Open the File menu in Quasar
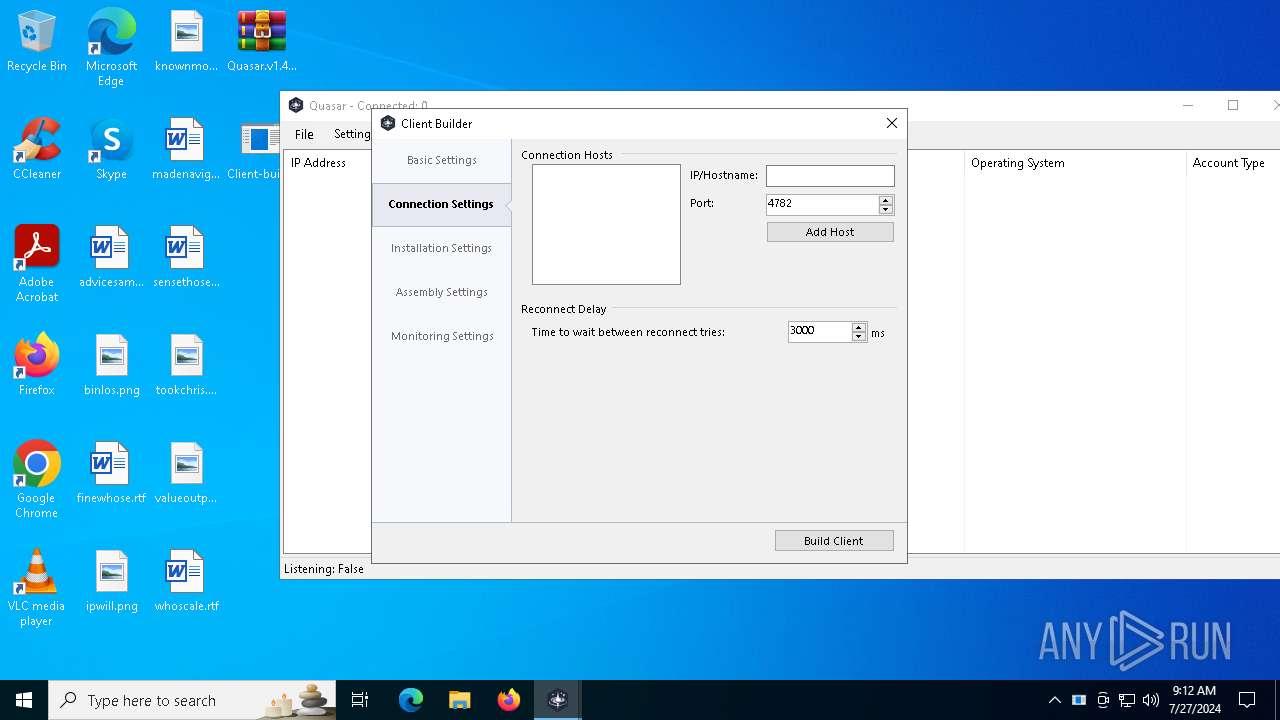The image size is (1280, 720). 304,134
